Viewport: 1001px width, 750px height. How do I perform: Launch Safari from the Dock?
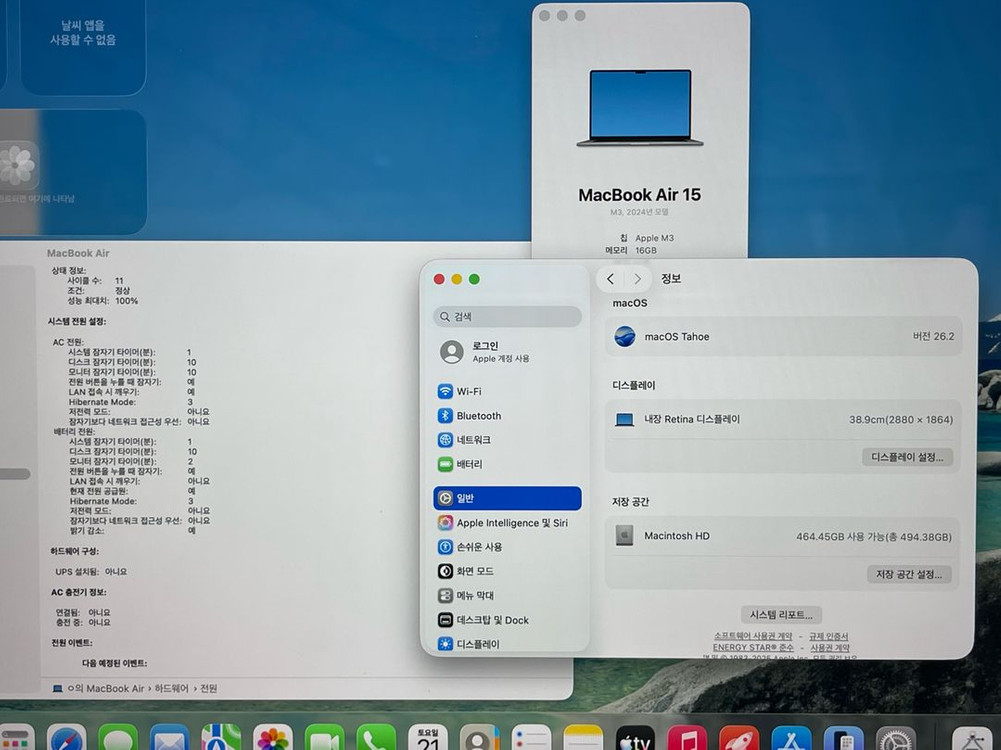[64, 740]
